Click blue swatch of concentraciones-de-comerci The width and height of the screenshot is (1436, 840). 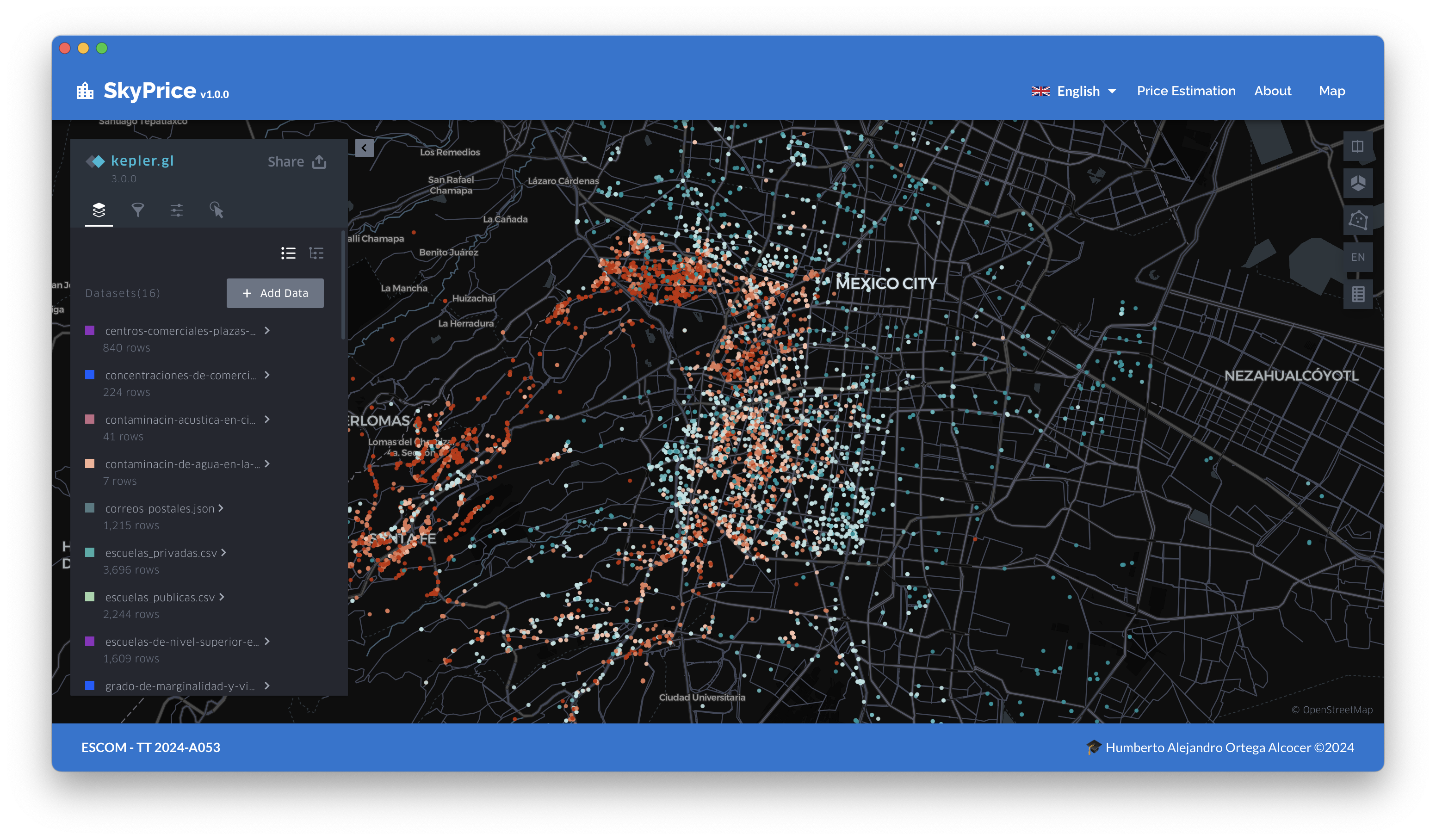point(89,374)
